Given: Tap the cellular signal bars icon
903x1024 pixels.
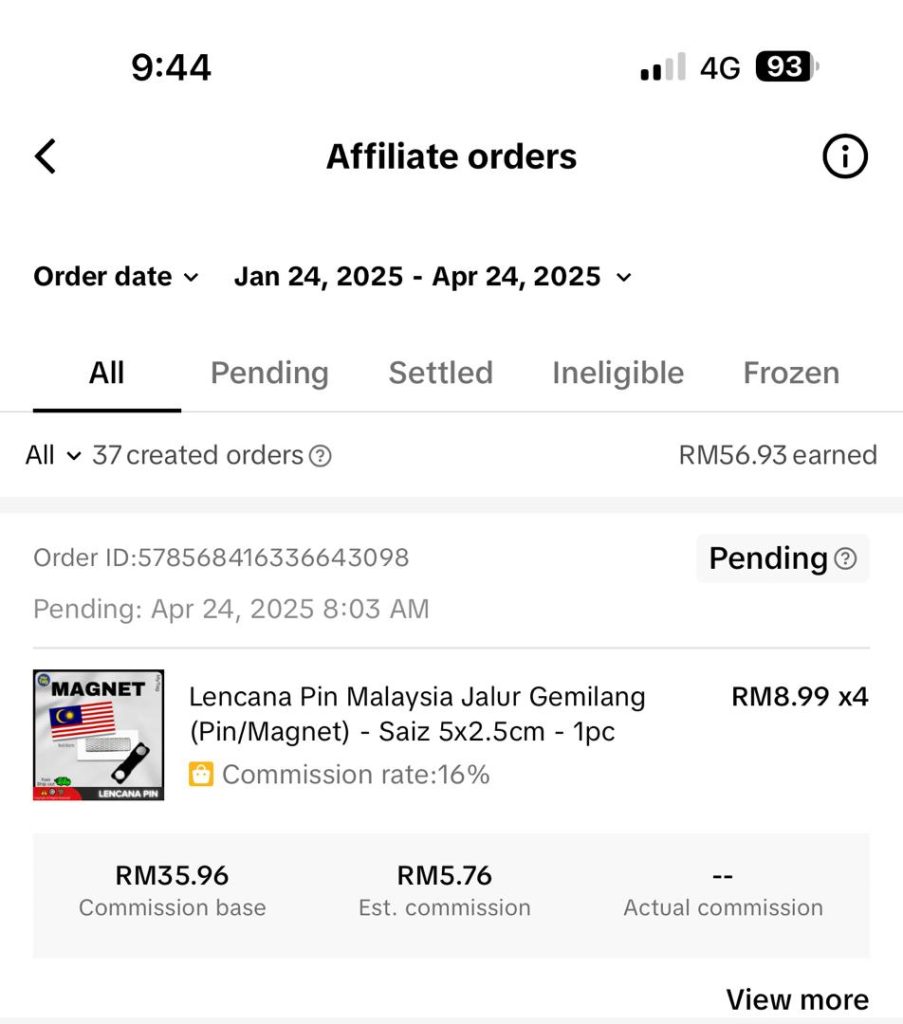Looking at the screenshot, I should [x=662, y=68].
